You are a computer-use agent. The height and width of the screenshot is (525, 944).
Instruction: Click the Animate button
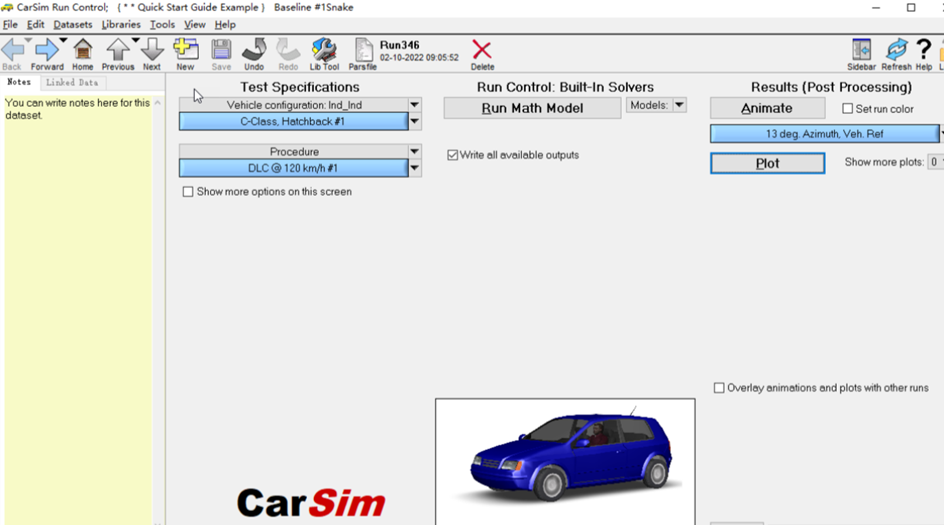767,108
